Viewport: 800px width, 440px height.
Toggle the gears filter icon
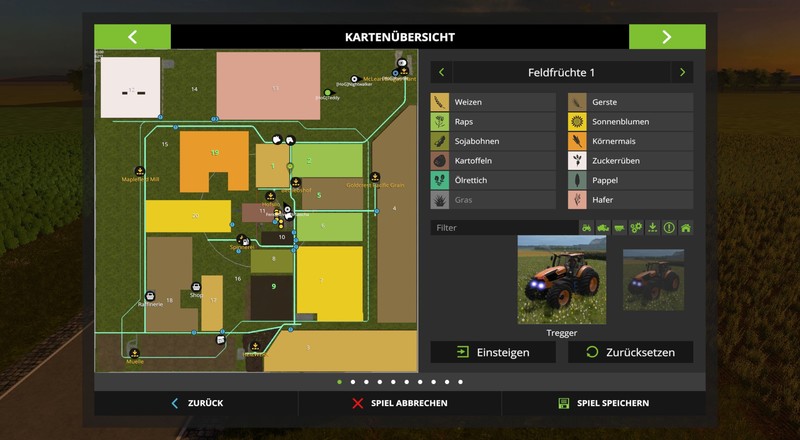click(x=636, y=228)
